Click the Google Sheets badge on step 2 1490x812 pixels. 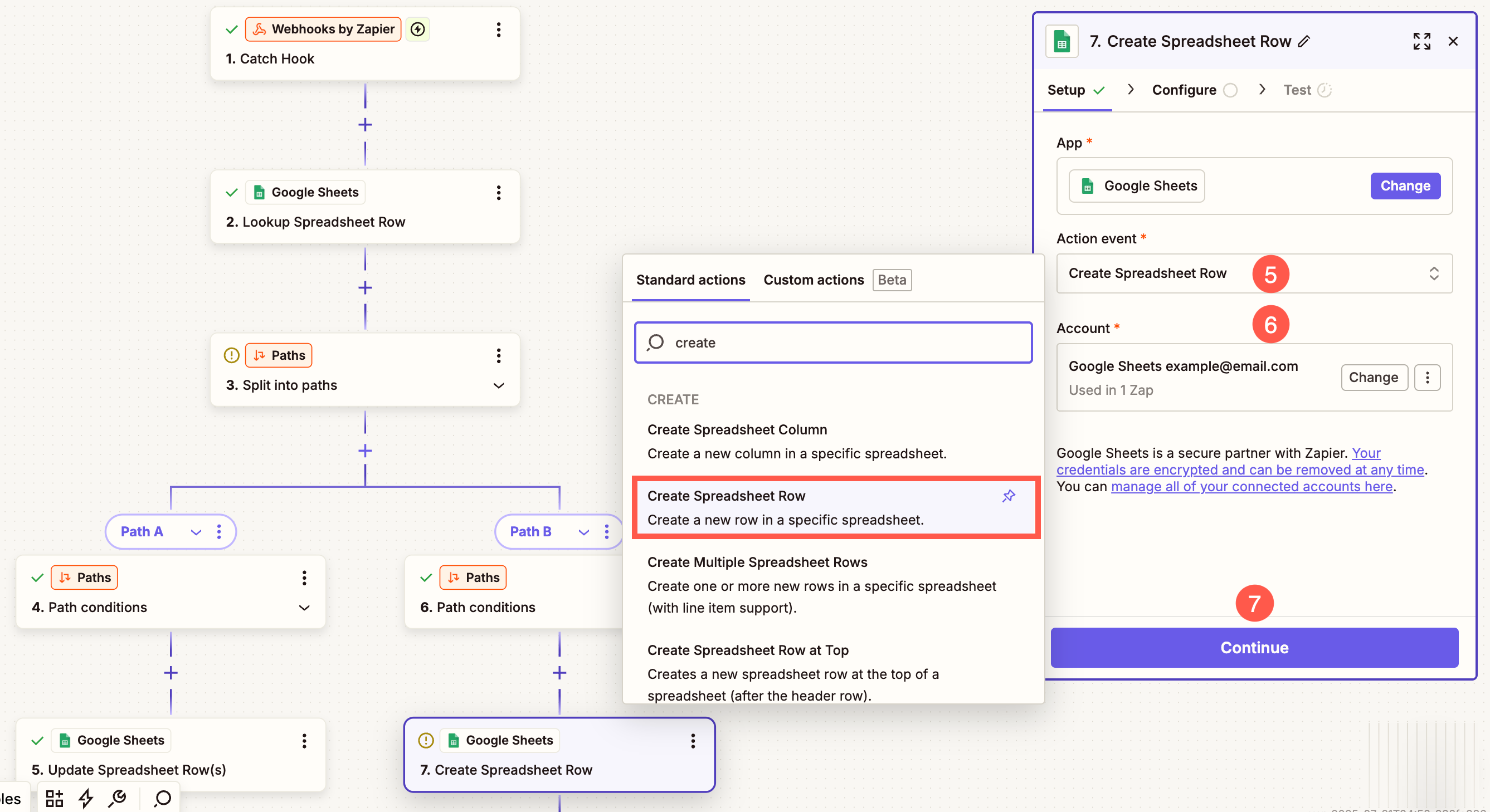click(x=305, y=192)
